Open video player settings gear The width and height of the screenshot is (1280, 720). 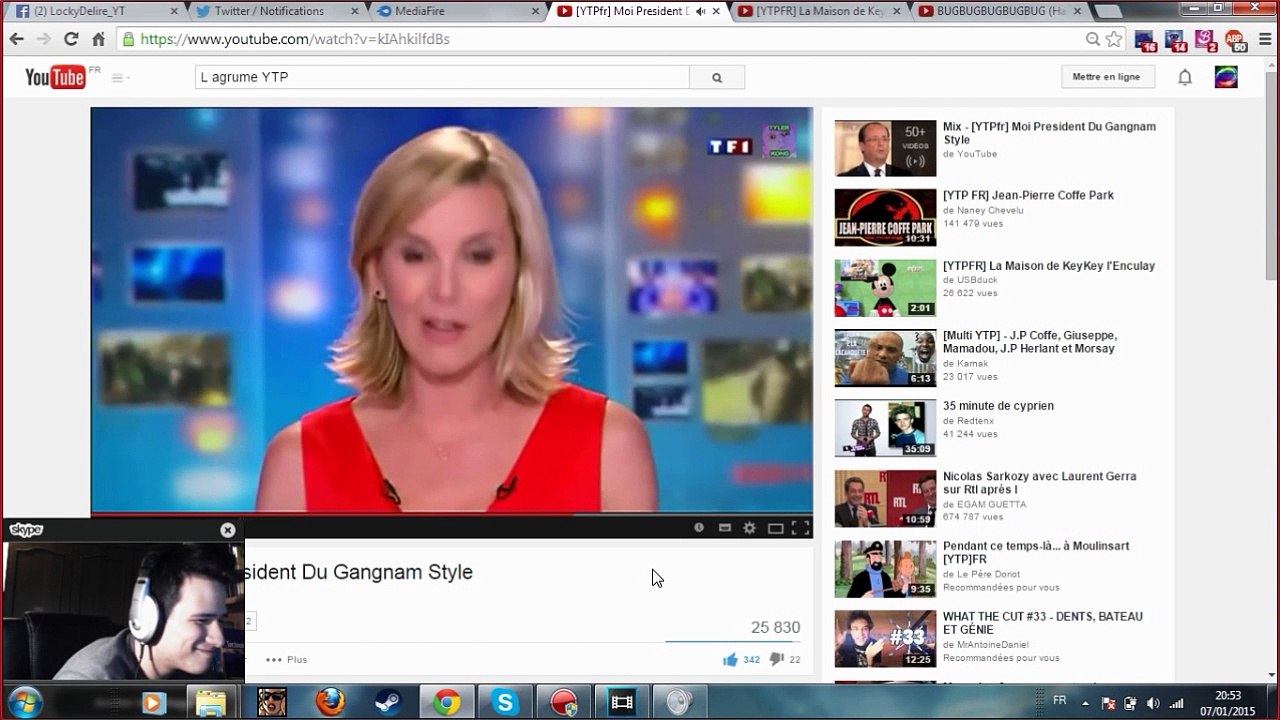[x=749, y=528]
